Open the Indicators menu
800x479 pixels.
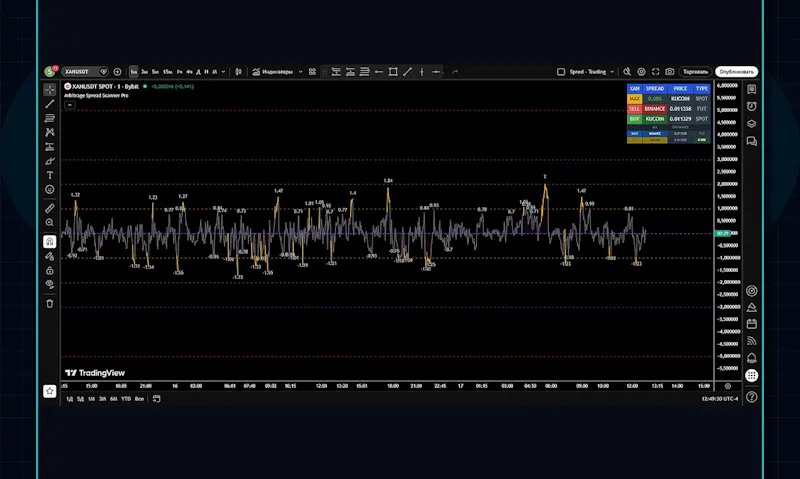273,72
